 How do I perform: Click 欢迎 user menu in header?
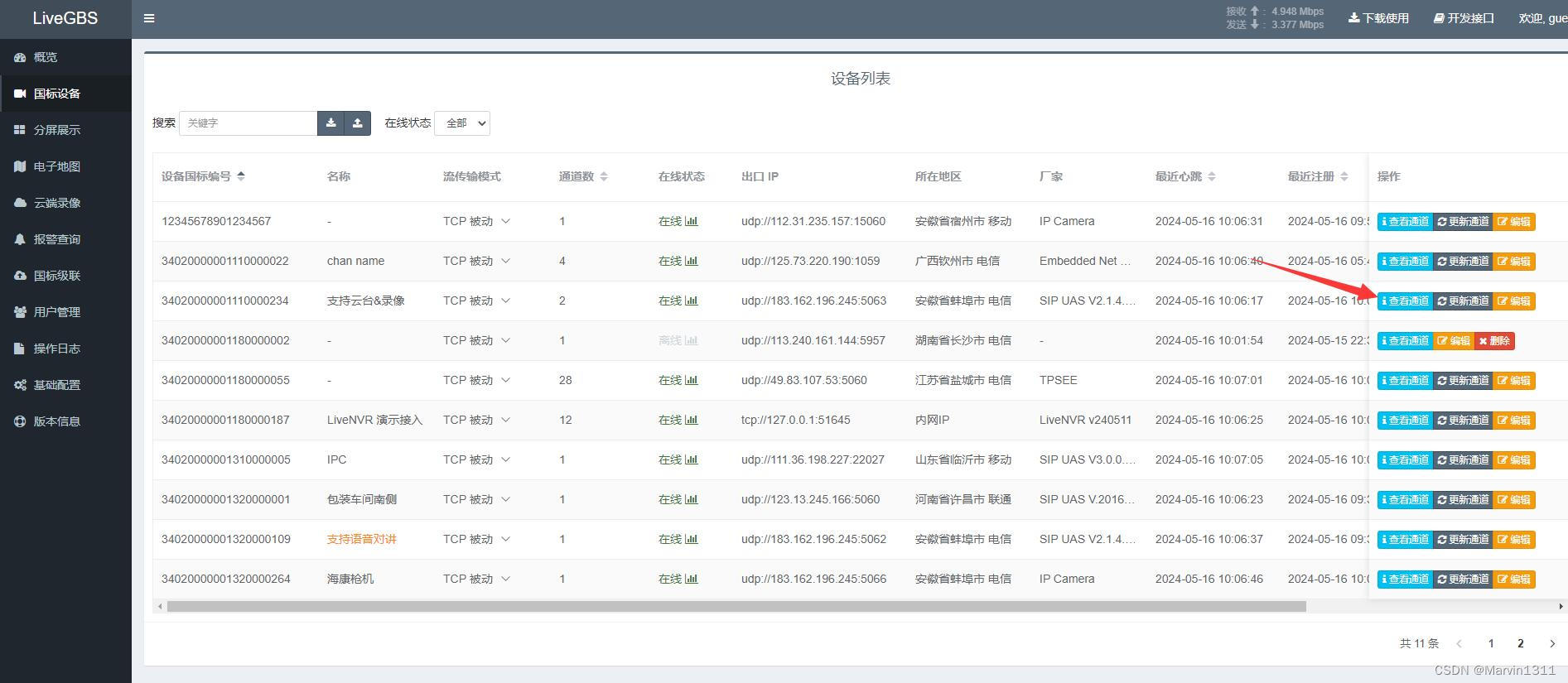click(x=1542, y=18)
